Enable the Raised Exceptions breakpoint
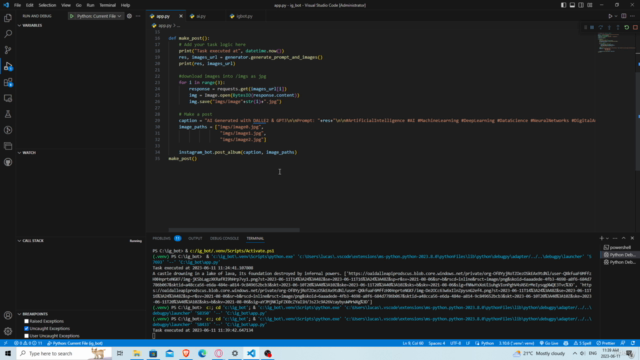The height and width of the screenshot is (360, 640). click(x=27, y=321)
